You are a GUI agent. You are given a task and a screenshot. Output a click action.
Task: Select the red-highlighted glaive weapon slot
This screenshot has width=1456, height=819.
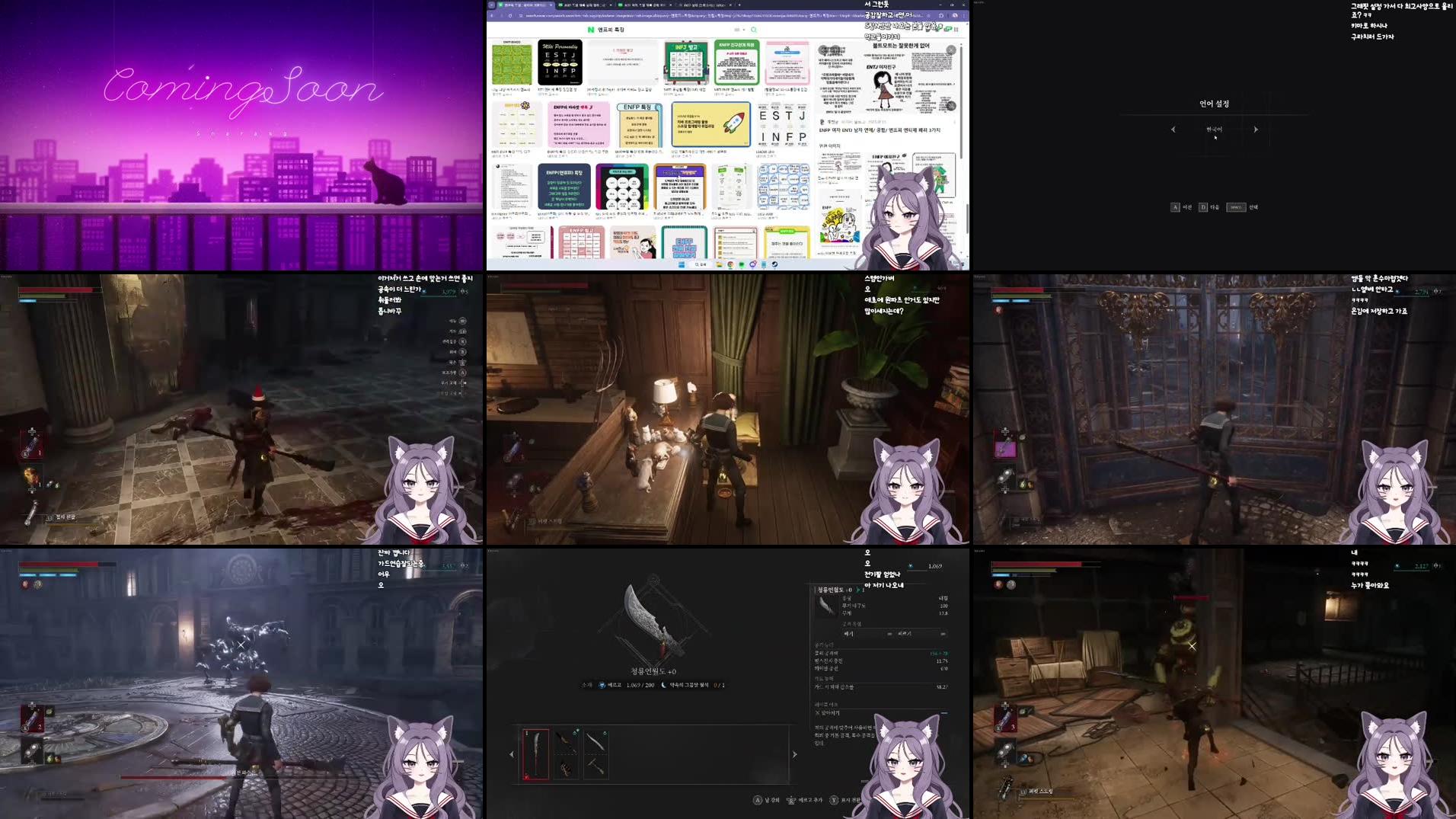(535, 754)
